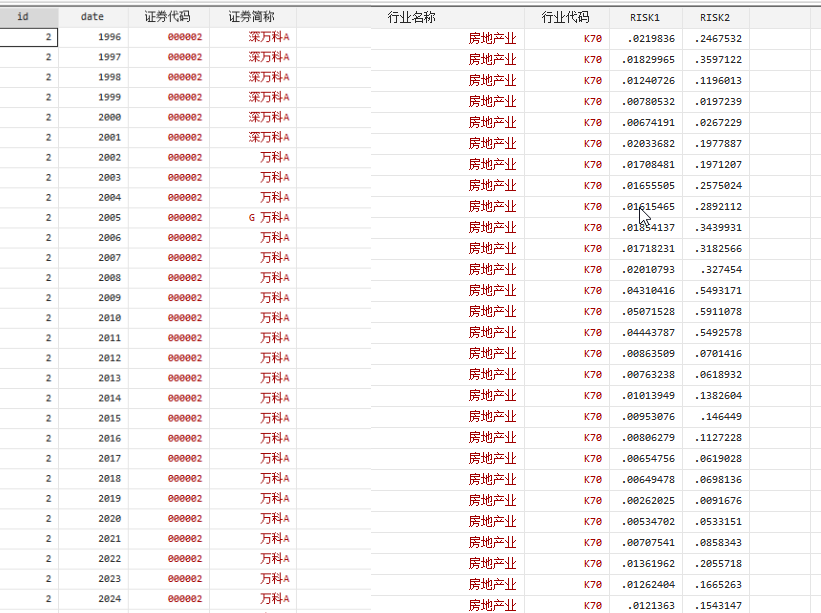
Task: Select the date column header
Action: (92, 17)
